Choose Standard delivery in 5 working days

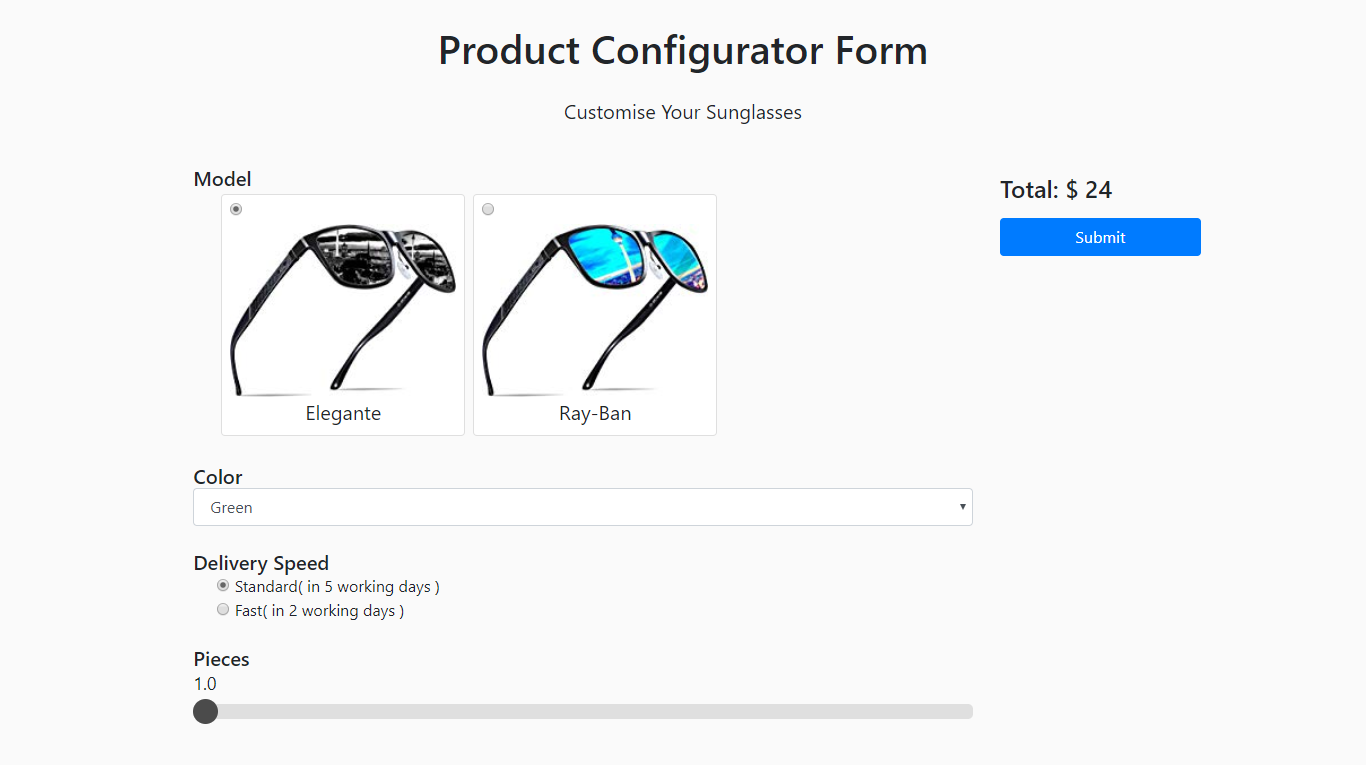(x=223, y=585)
